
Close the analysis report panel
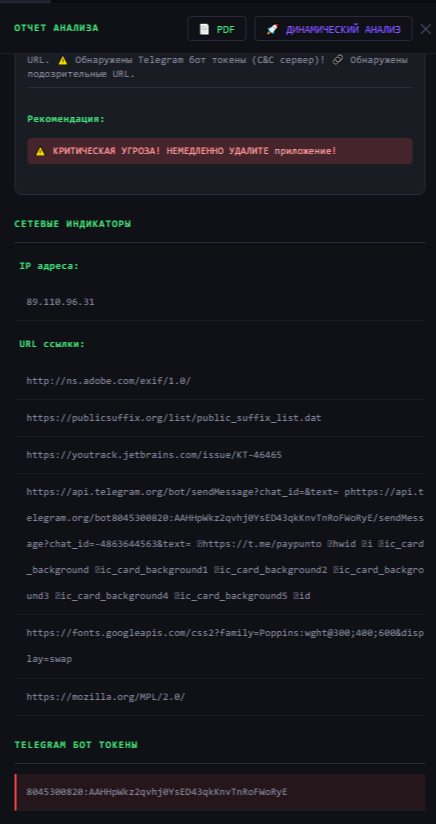click(x=425, y=29)
